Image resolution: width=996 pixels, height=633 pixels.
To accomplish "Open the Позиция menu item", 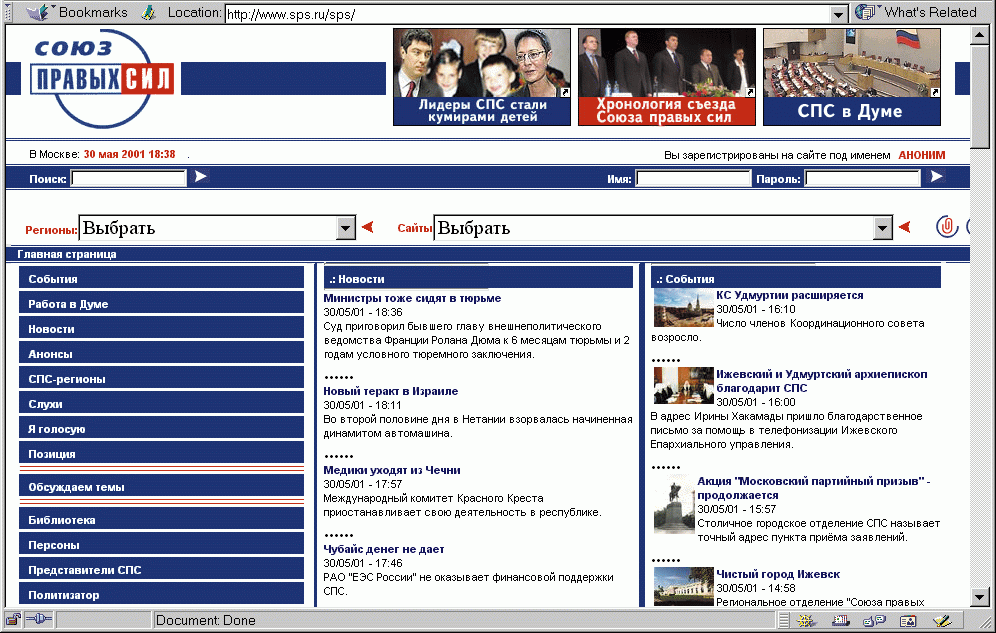I will point(161,453).
